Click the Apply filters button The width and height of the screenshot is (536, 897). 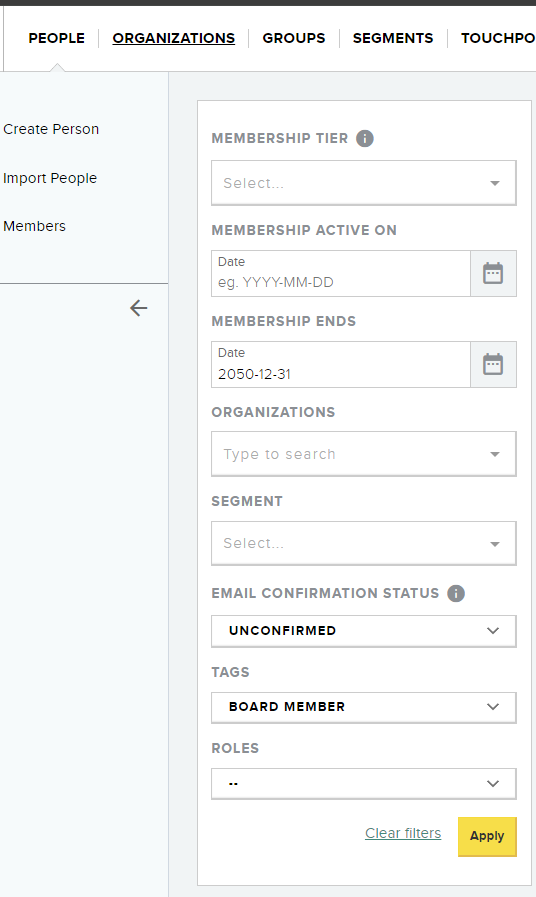point(487,836)
